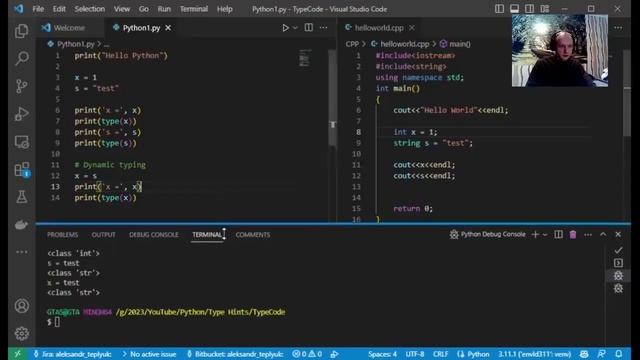
Task: Click the left editor minimap
Action: 304,58
